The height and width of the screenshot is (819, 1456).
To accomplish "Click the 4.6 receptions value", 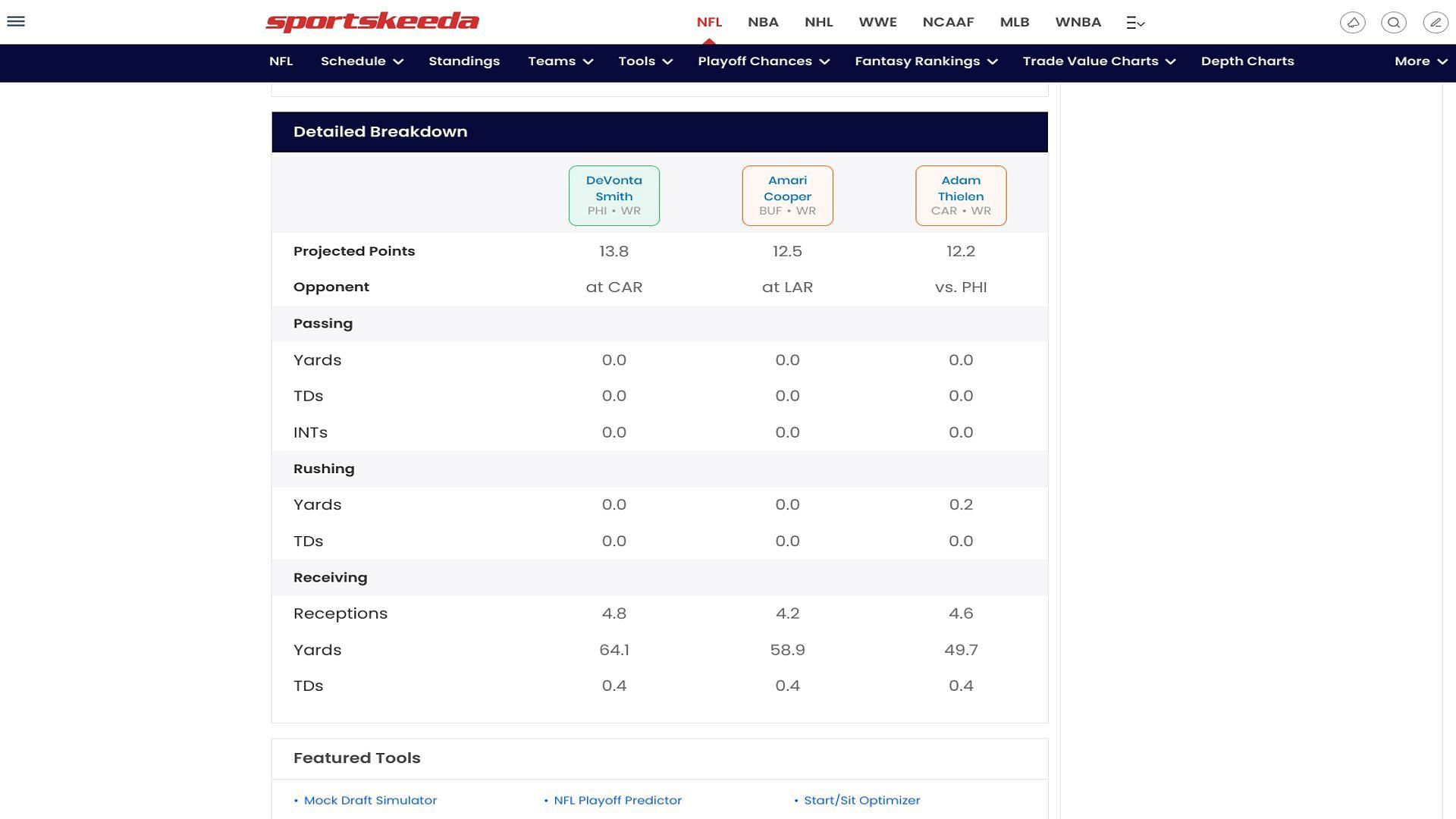I will click(961, 613).
